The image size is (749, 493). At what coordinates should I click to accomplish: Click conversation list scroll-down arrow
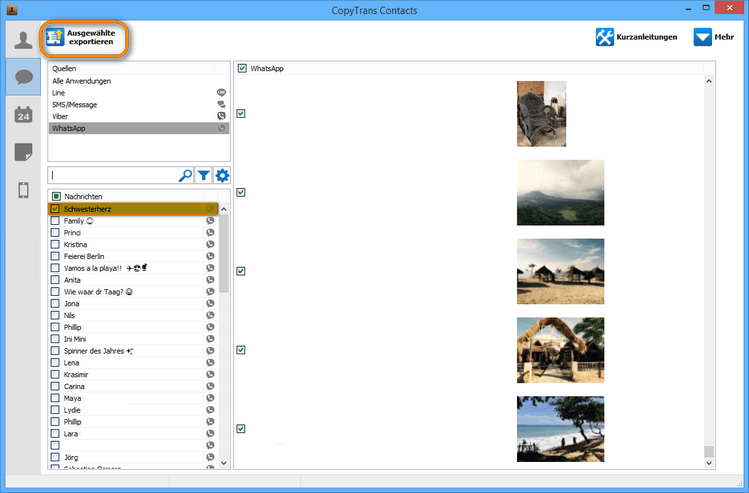[x=224, y=463]
